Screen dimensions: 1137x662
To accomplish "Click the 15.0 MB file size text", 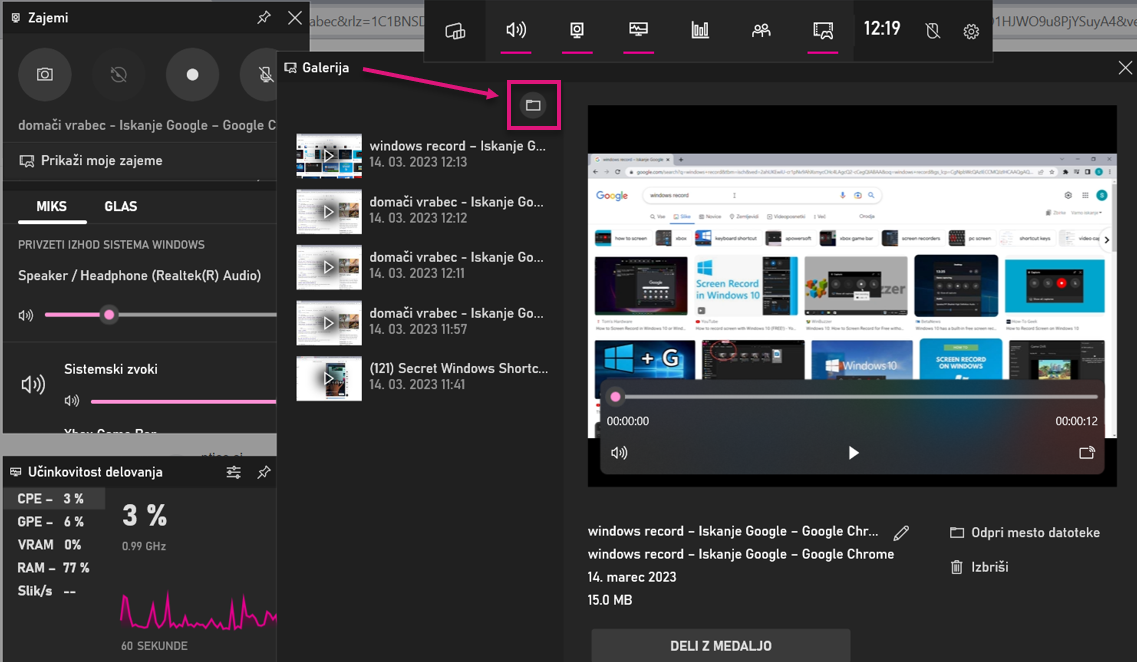I will click(610, 600).
